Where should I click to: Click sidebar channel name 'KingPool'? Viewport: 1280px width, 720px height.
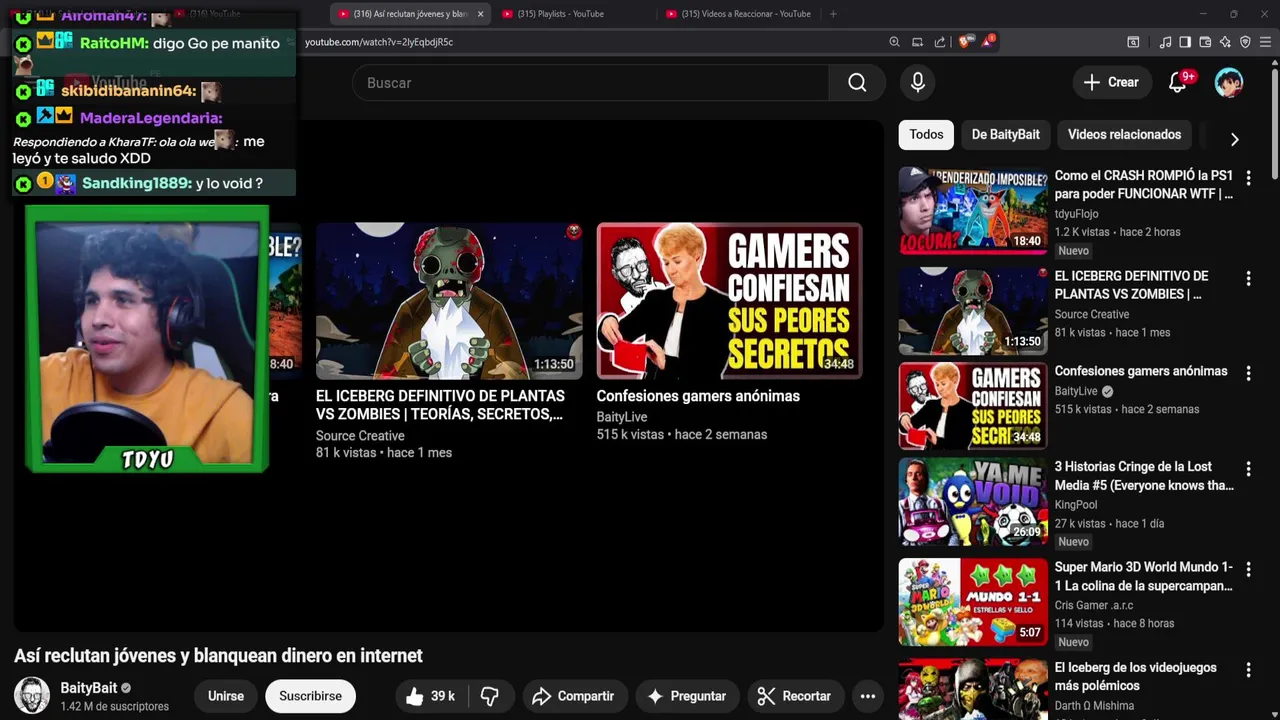pos(1076,505)
